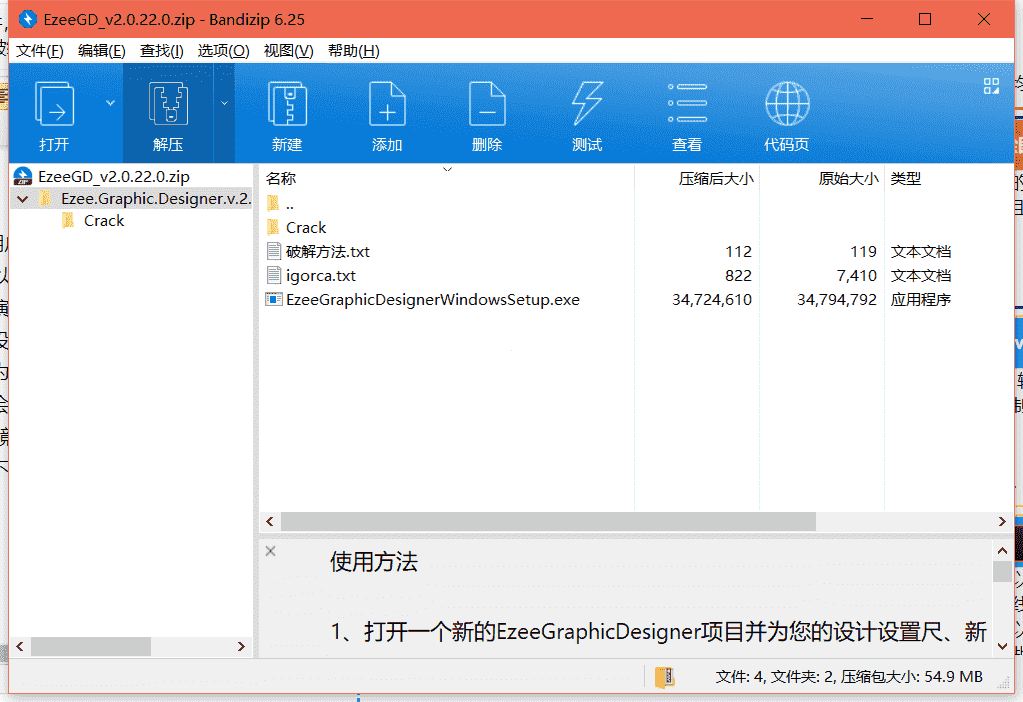Click file list horizontal scrollbar thumb
The height and width of the screenshot is (702, 1023).
[x=548, y=521]
